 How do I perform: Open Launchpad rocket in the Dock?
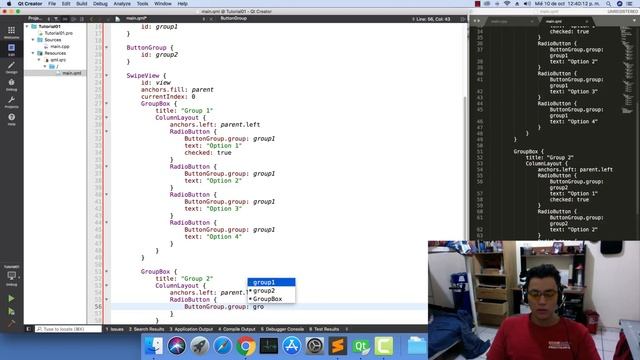[x=200, y=346]
